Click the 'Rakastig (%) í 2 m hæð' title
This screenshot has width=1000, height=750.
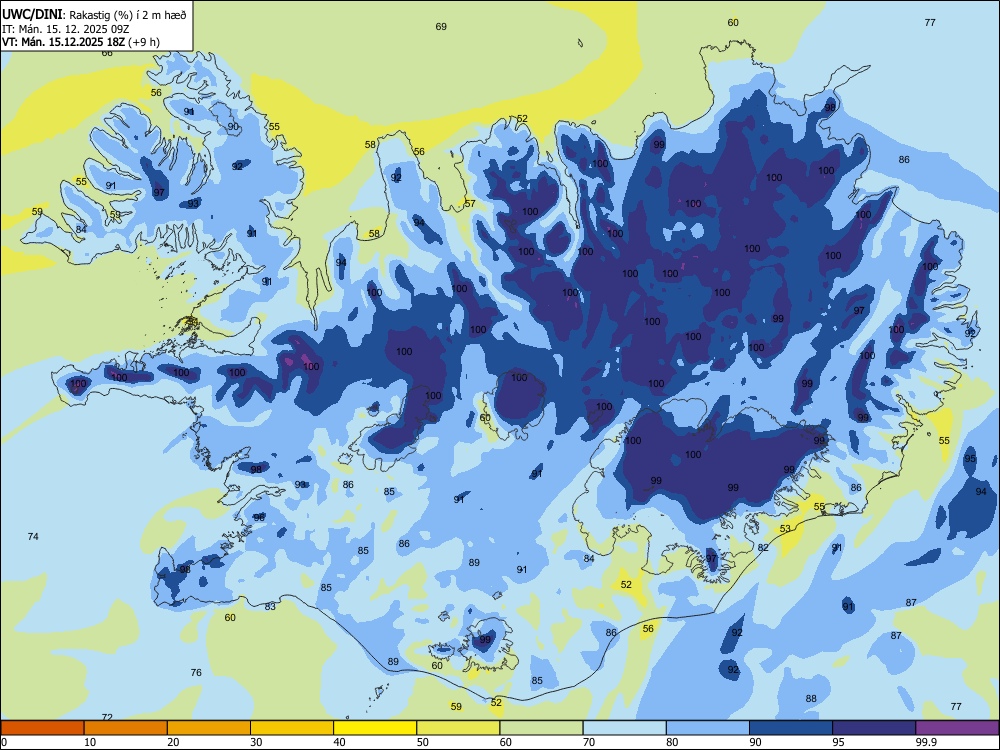128,15
